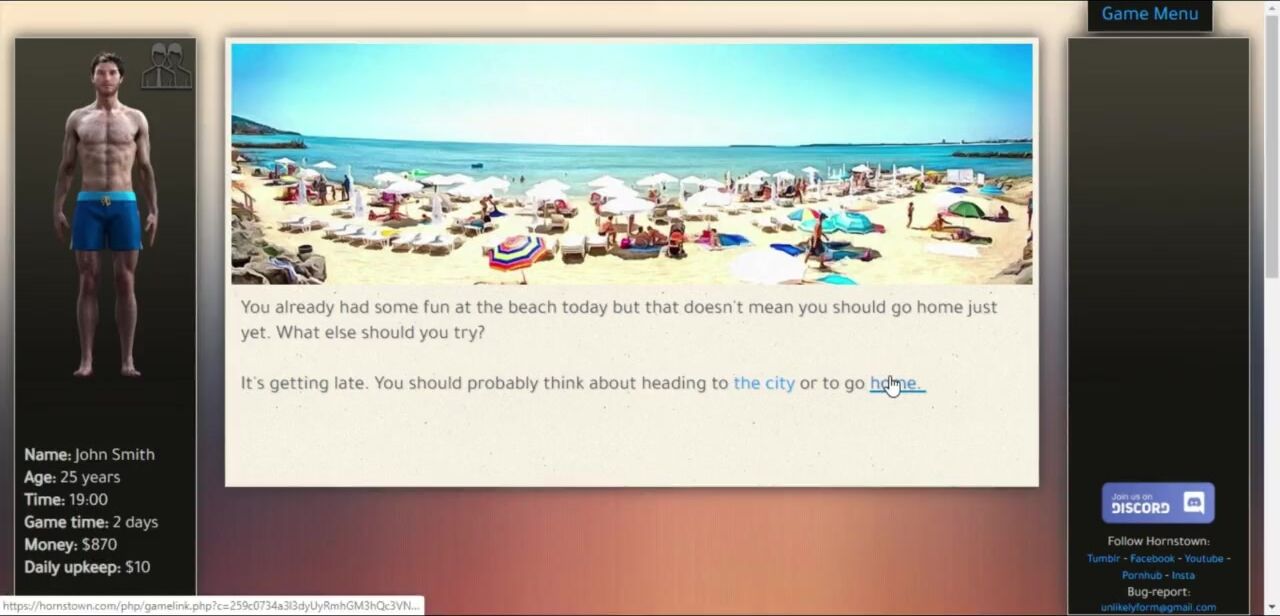The image size is (1280, 616).
Task: Click the bug-report email address
Action: (1158, 607)
